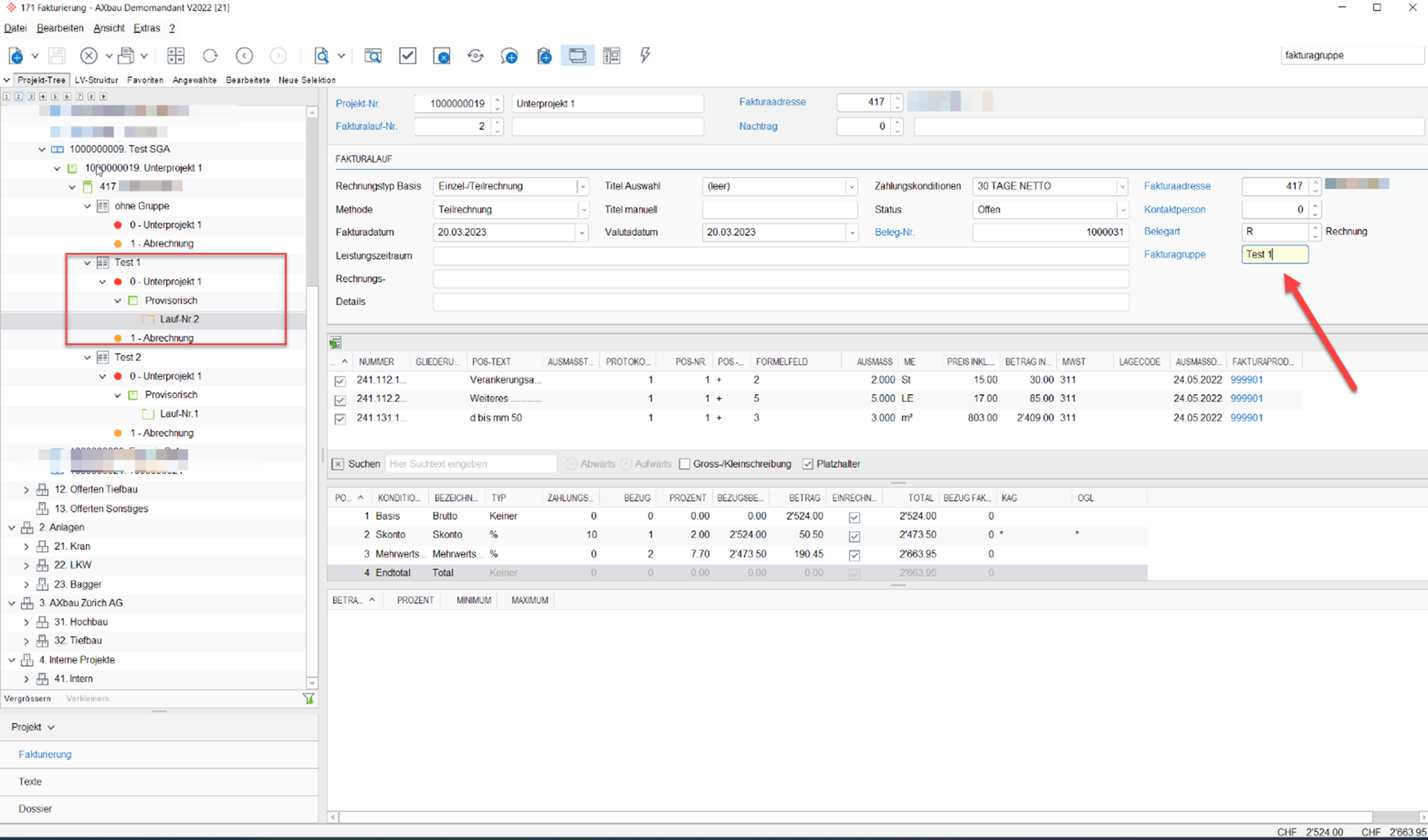This screenshot has width=1428, height=840.
Task: Open the Datei menu
Action: click(15, 28)
